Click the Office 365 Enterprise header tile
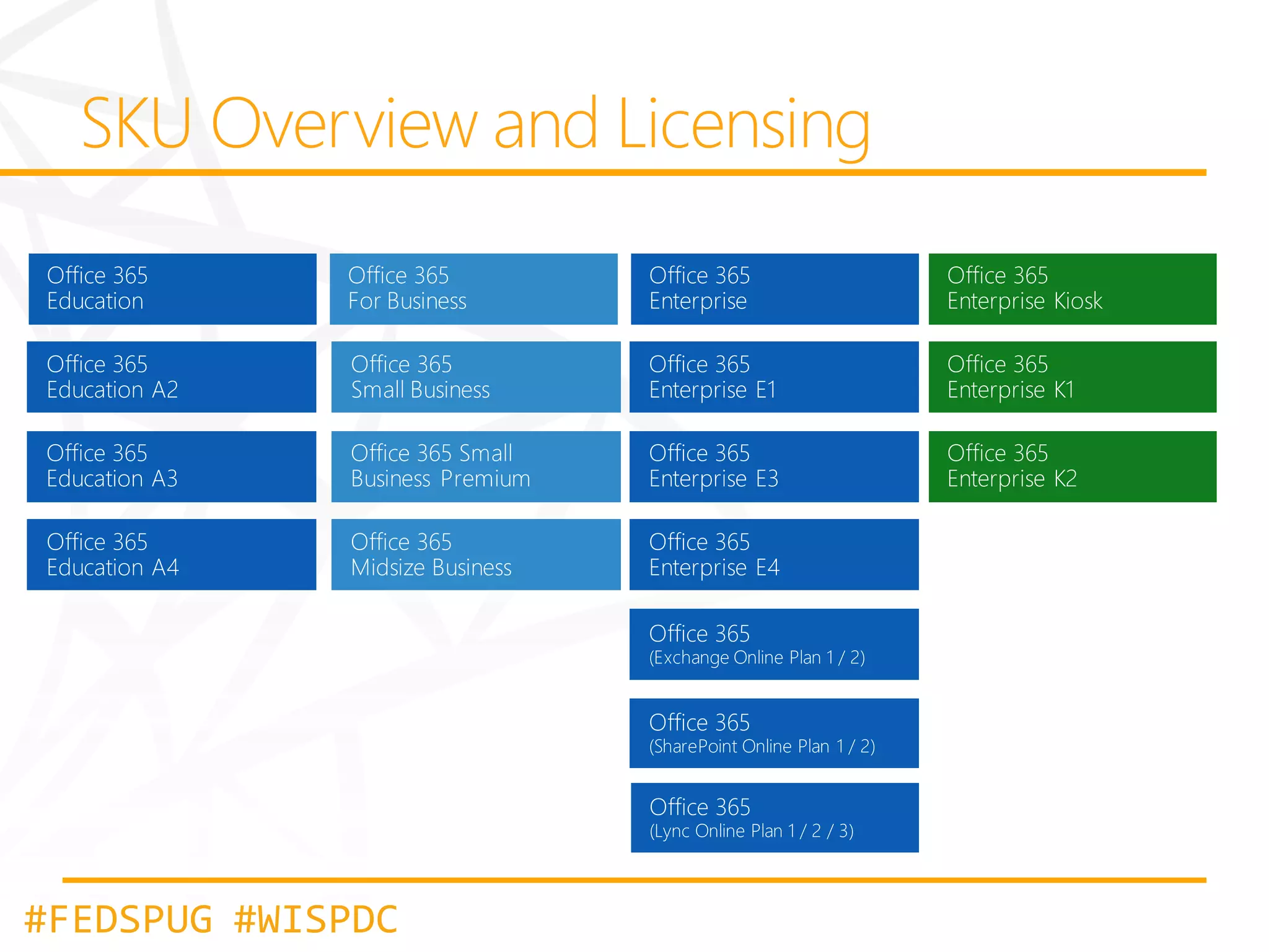 775,289
